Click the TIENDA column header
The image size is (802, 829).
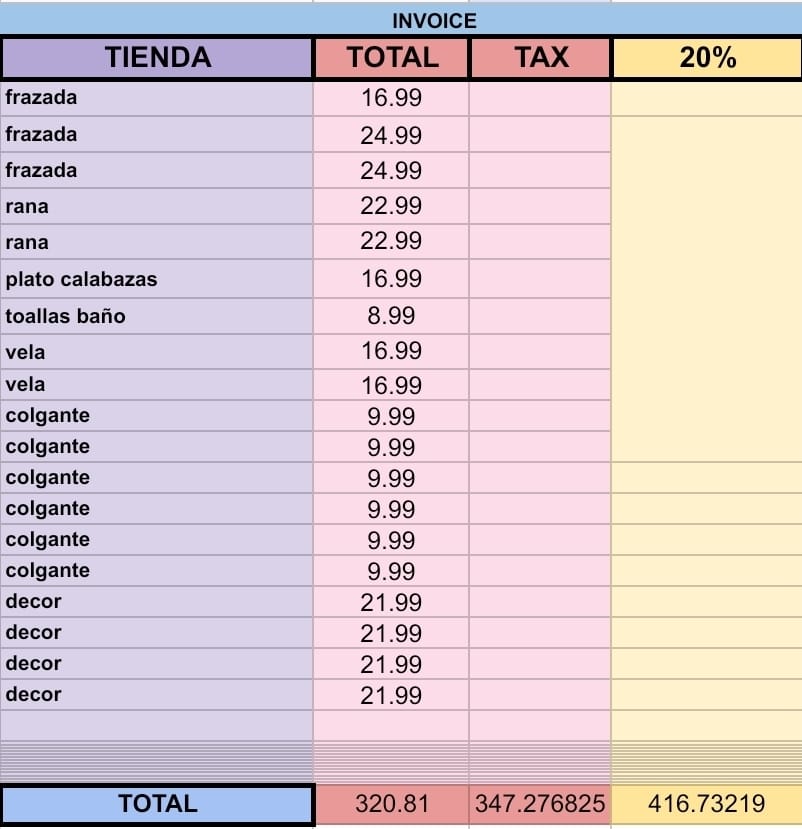(x=158, y=57)
